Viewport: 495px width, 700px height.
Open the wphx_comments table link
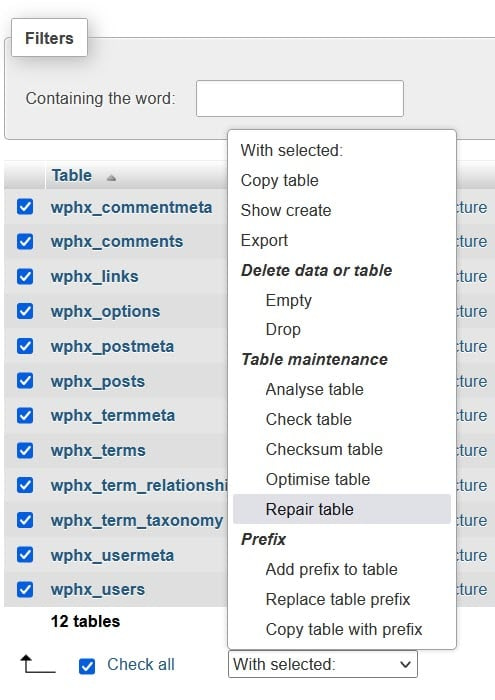(116, 242)
